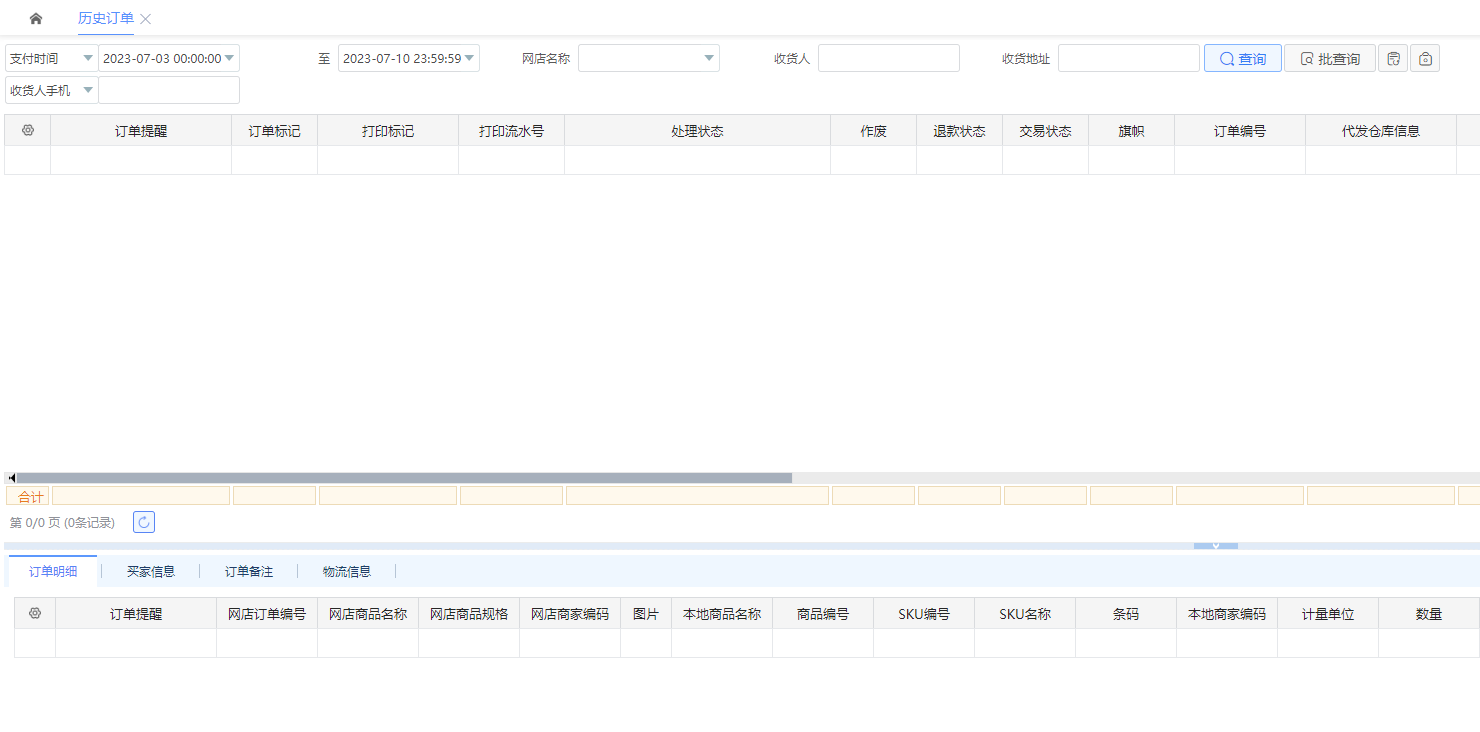Screen dimensions: 1480x732
Task: Focus the 收货人 input field
Action: pos(889,58)
